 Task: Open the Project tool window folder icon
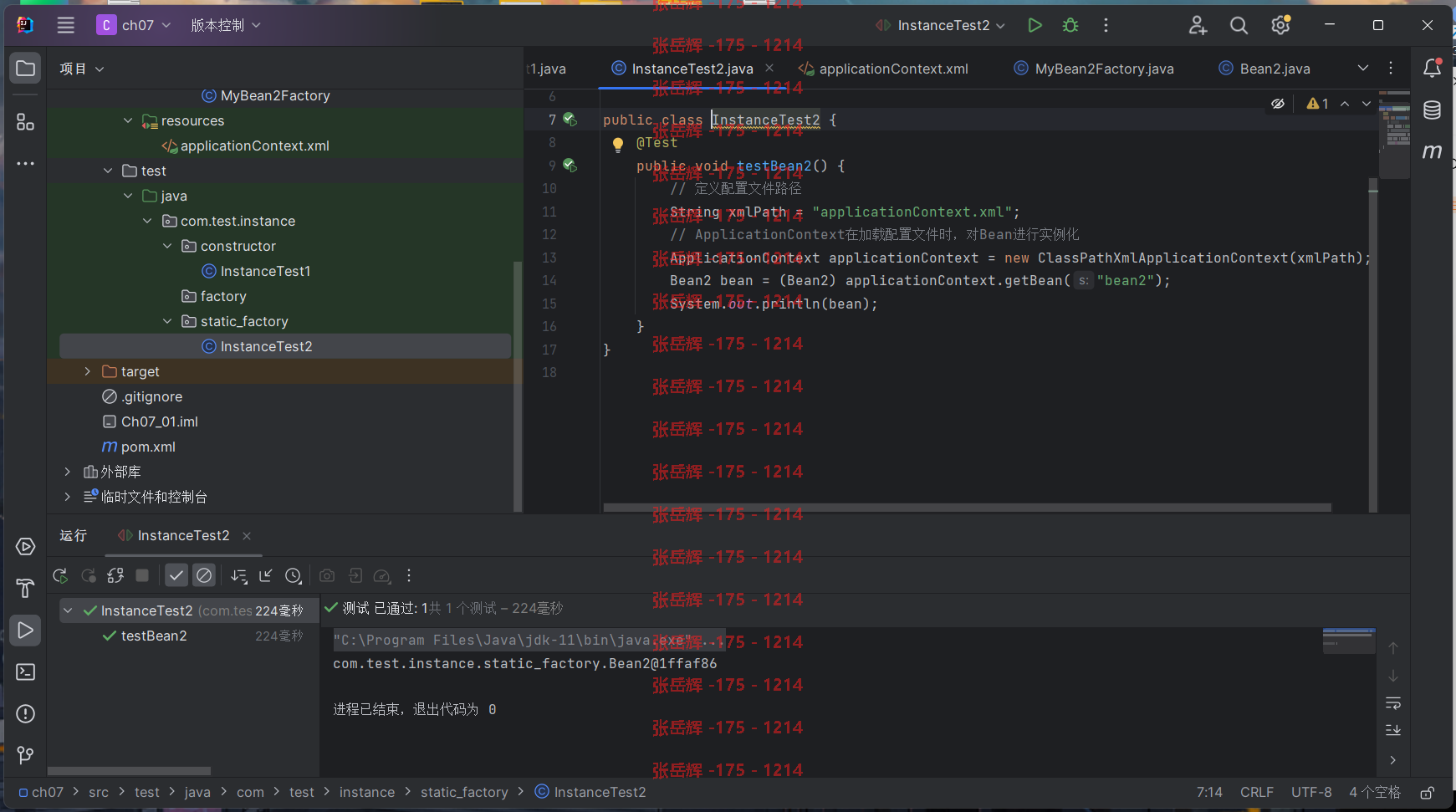(x=25, y=68)
